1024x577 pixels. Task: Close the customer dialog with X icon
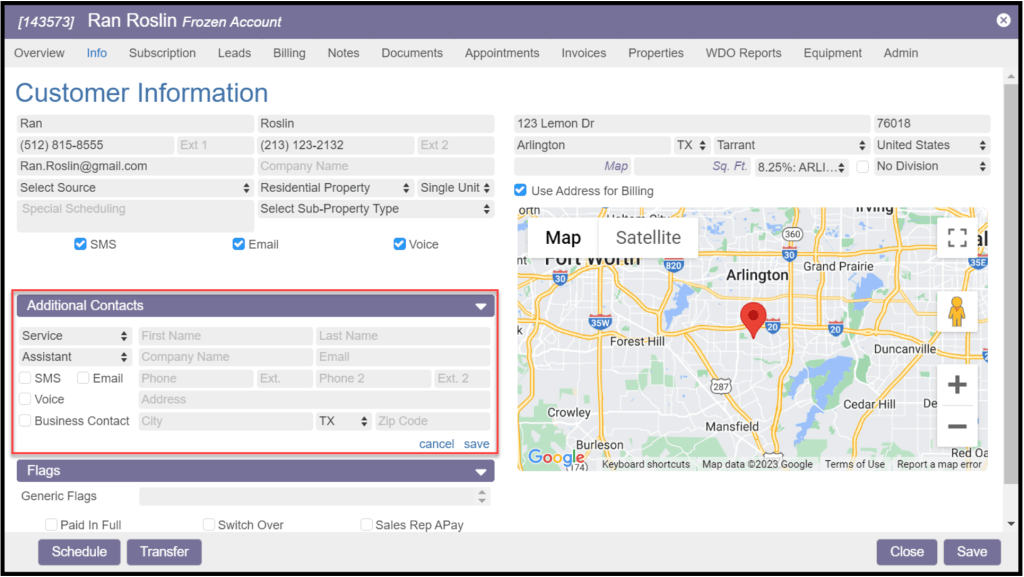[x=1003, y=20]
